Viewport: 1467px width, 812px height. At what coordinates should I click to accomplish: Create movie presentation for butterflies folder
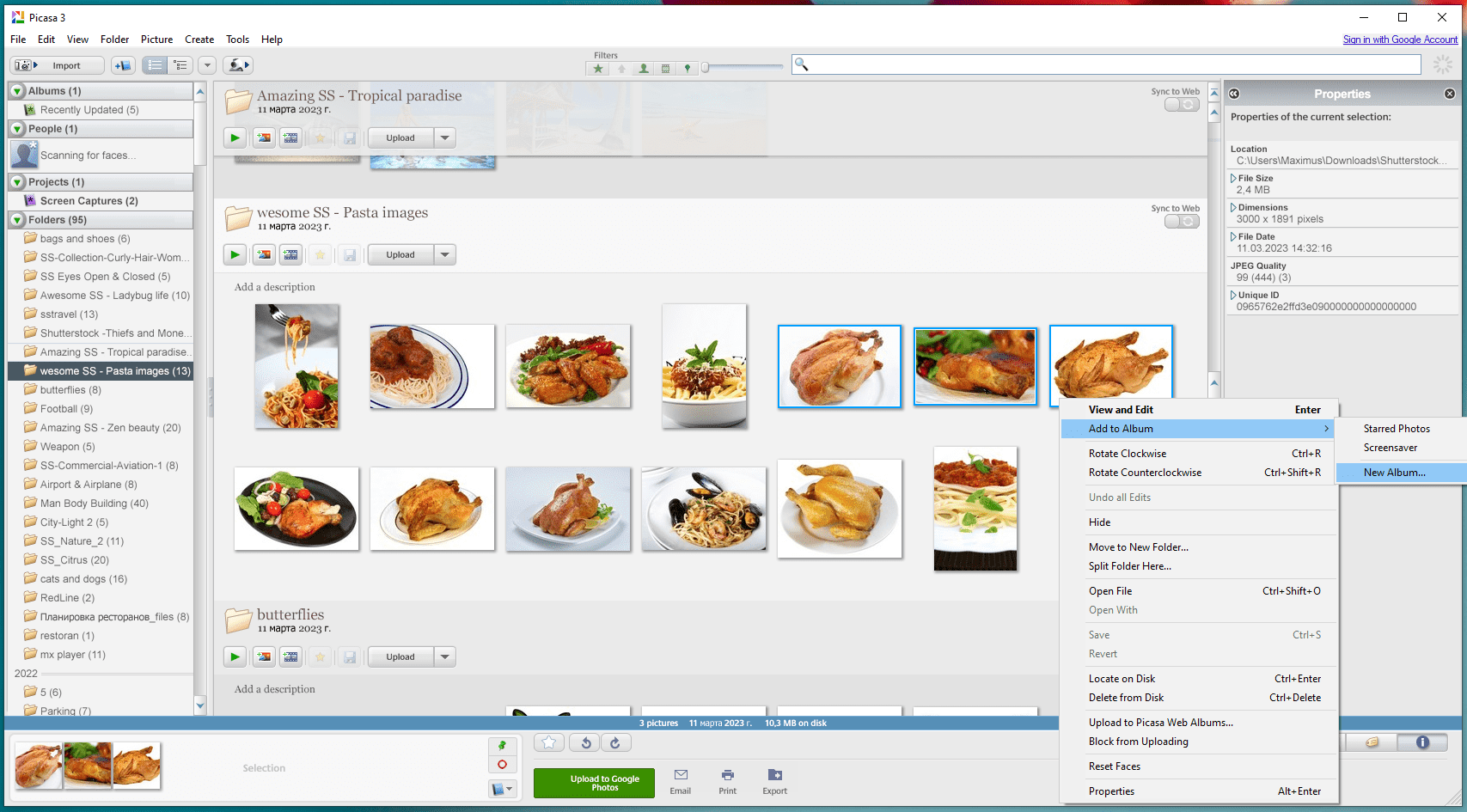coord(291,656)
